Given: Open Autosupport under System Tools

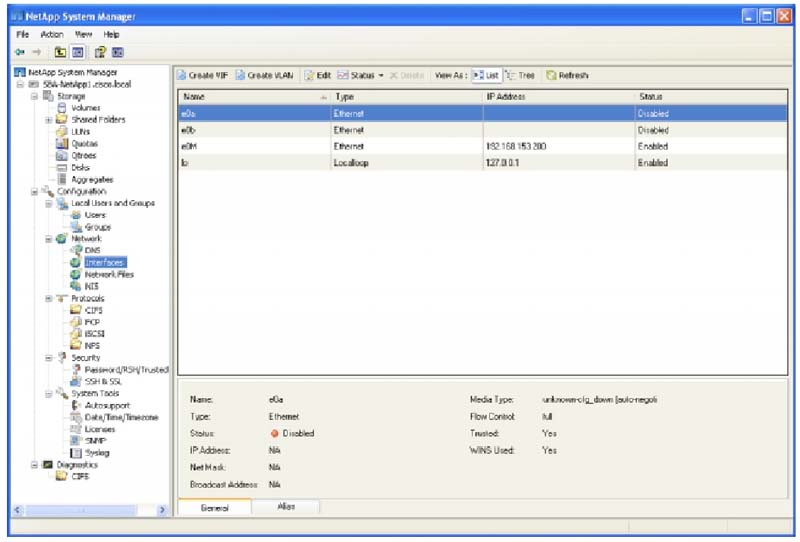Looking at the screenshot, I should pos(106,405).
